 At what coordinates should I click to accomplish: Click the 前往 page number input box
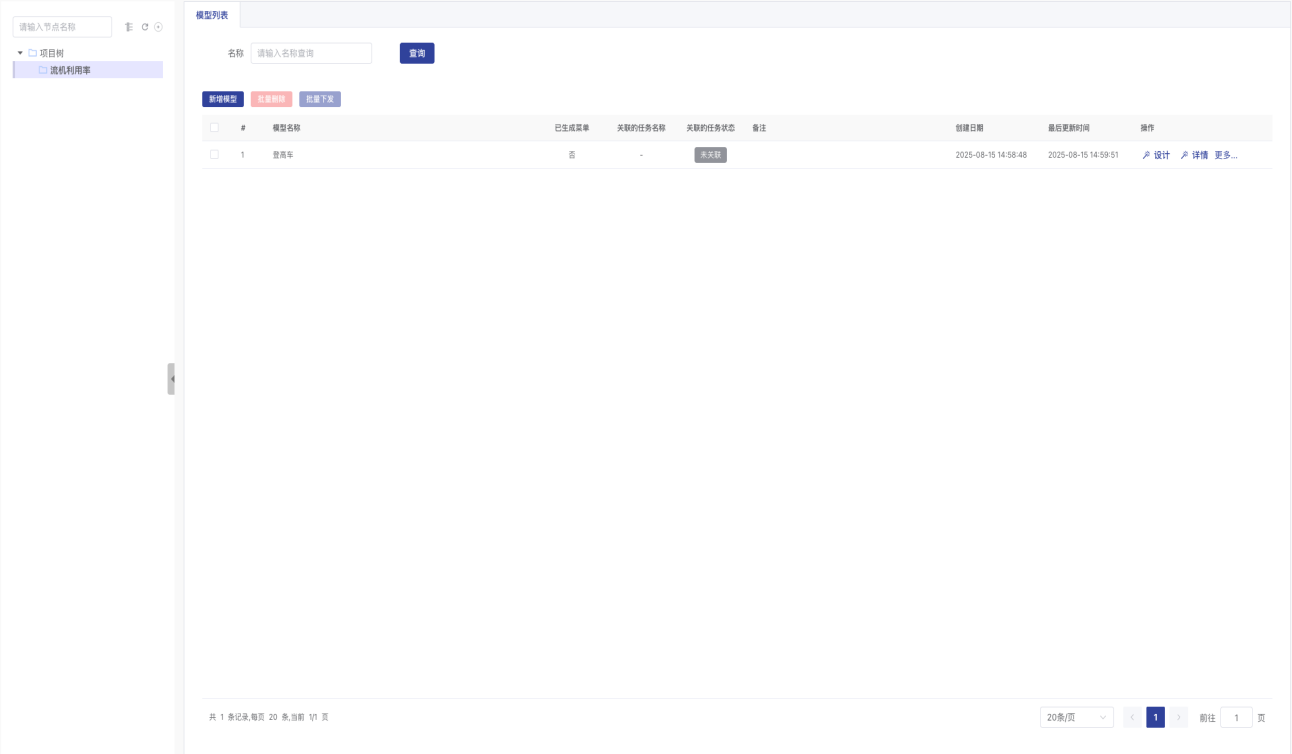point(1236,717)
